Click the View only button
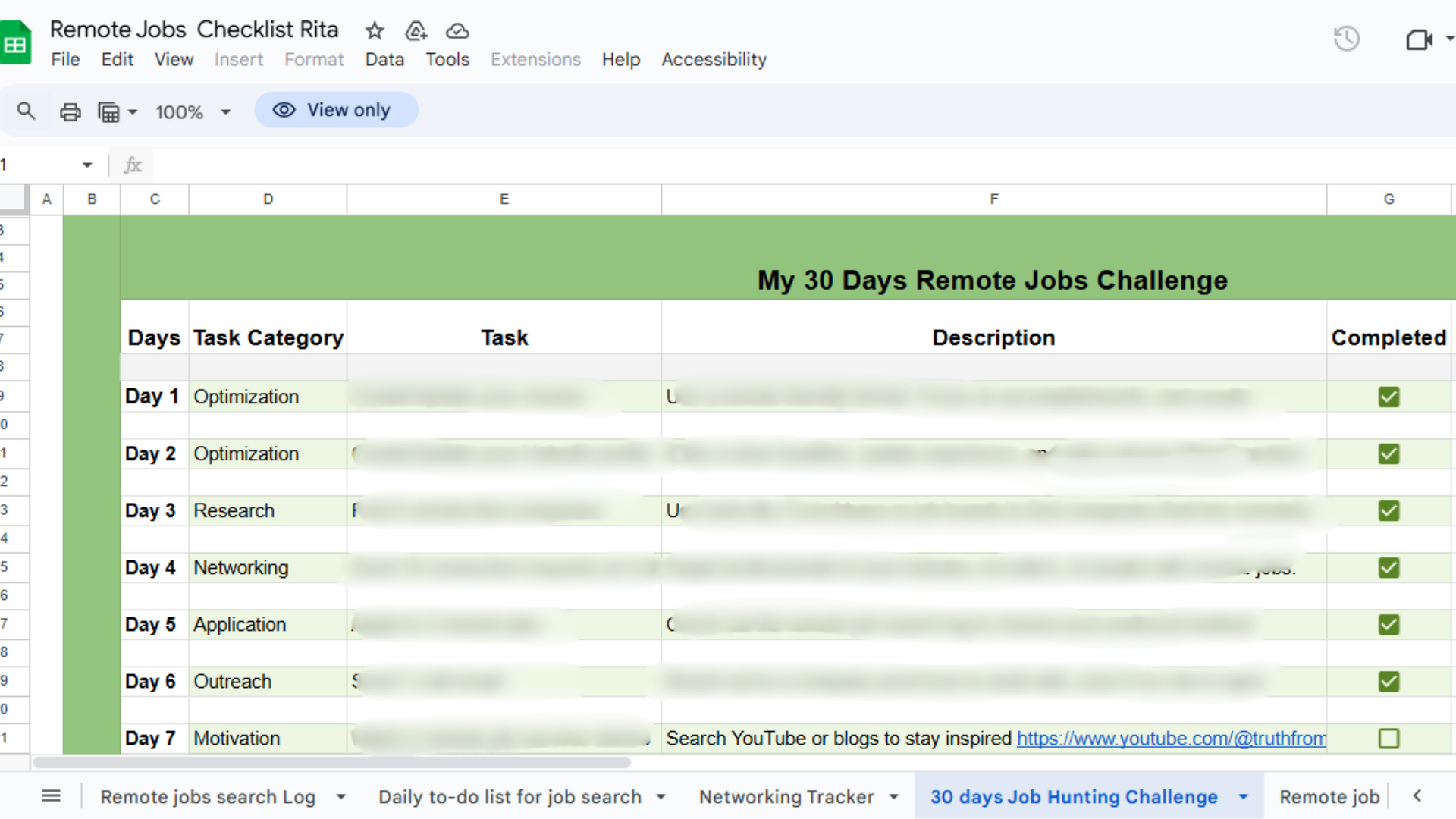1456x819 pixels. [336, 110]
